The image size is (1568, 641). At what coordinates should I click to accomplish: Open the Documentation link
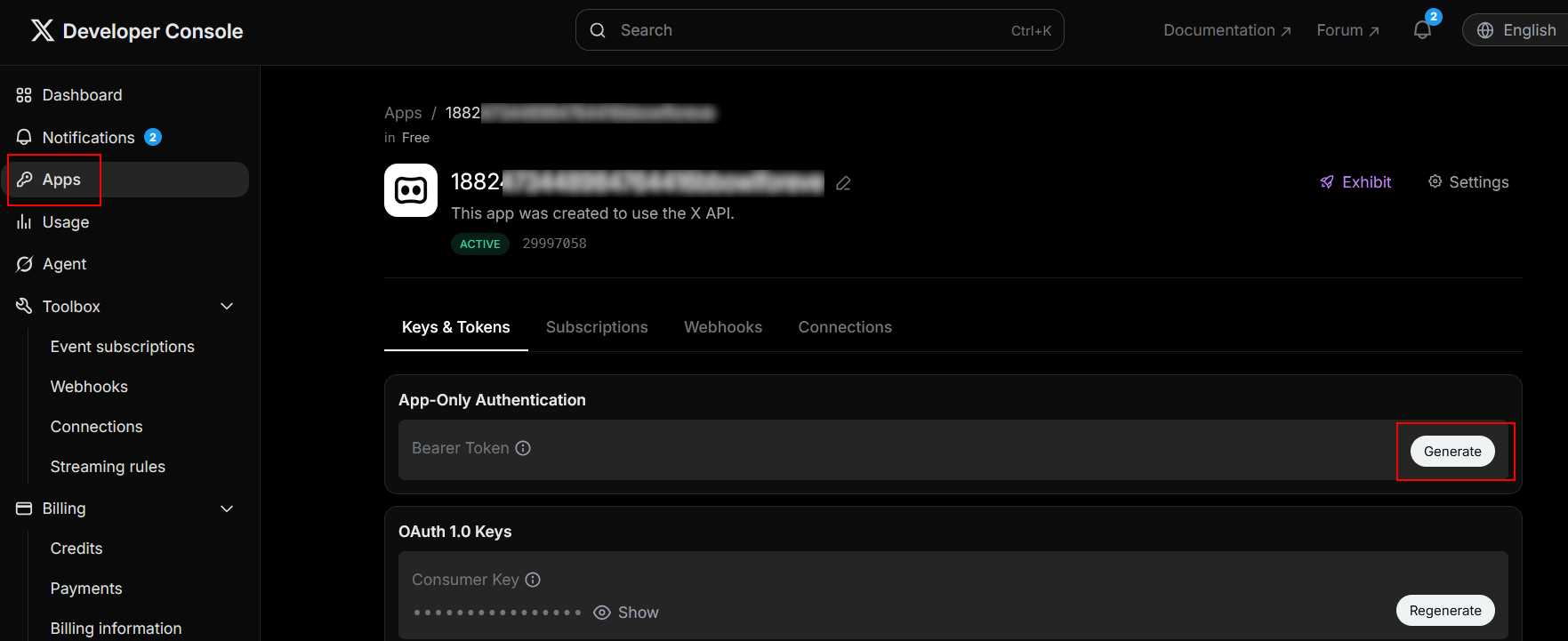click(x=1227, y=30)
